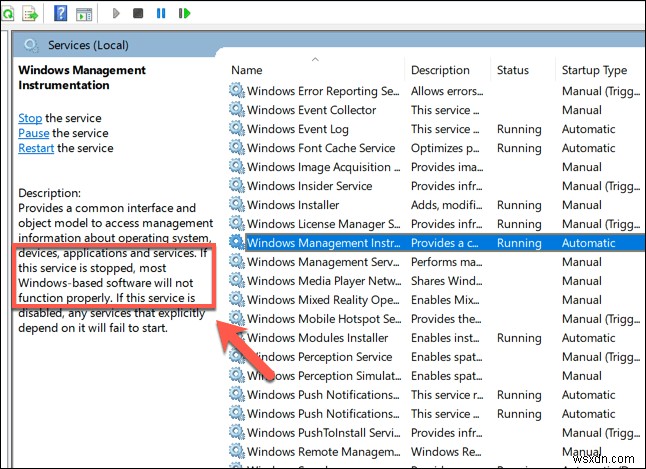The height and width of the screenshot is (469, 646).
Task: Click Restart the service link
Action: point(36,148)
